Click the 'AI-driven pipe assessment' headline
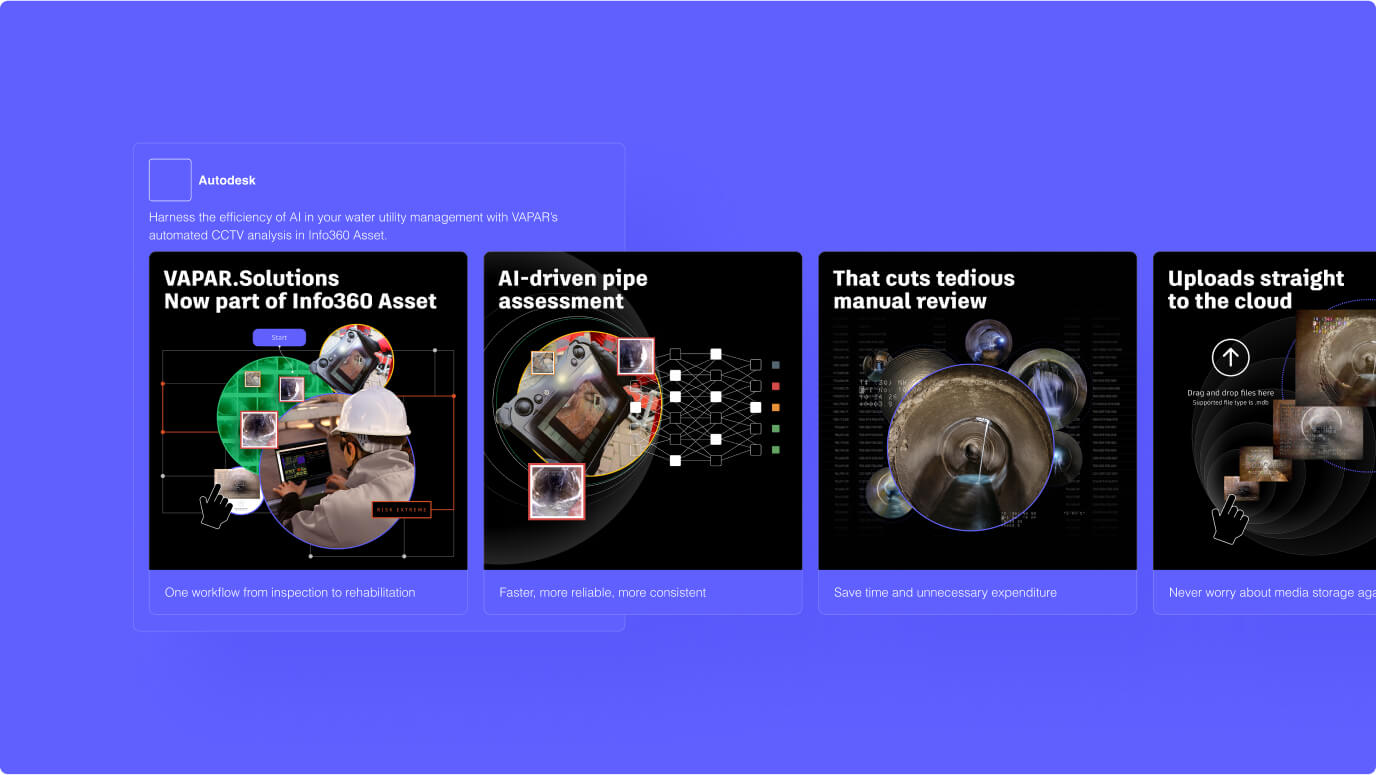The width and height of the screenshot is (1376, 775). (573, 290)
